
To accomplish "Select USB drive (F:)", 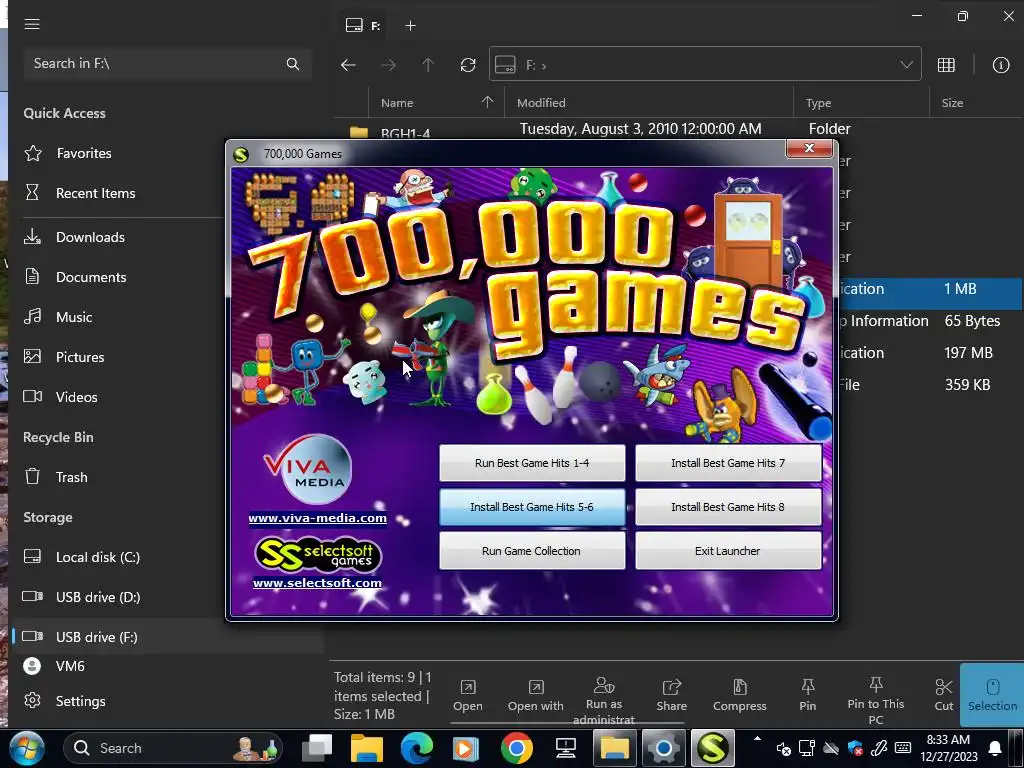I will pyautogui.click(x=97, y=637).
